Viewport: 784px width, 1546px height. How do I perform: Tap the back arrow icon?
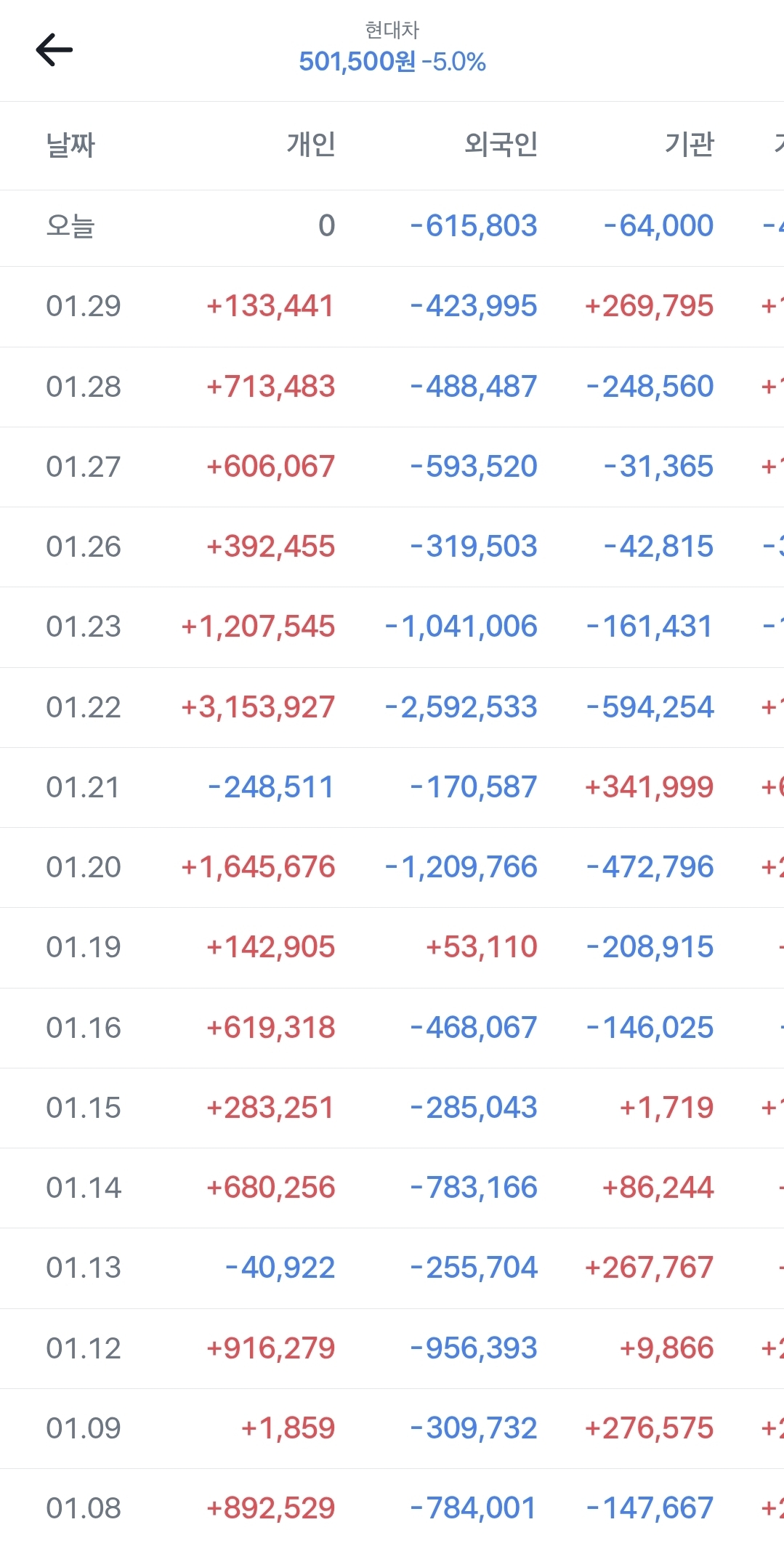point(54,50)
